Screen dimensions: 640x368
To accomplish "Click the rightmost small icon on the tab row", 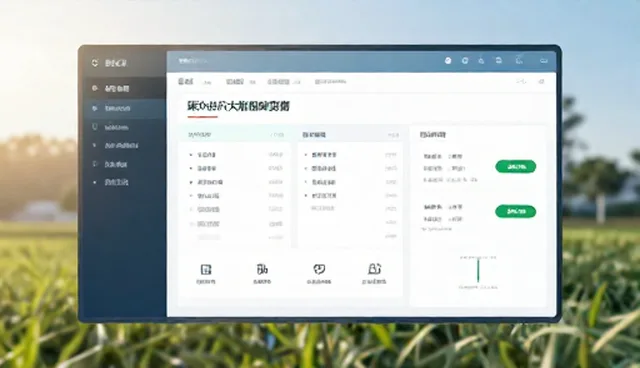I will pyautogui.click(x=542, y=82).
